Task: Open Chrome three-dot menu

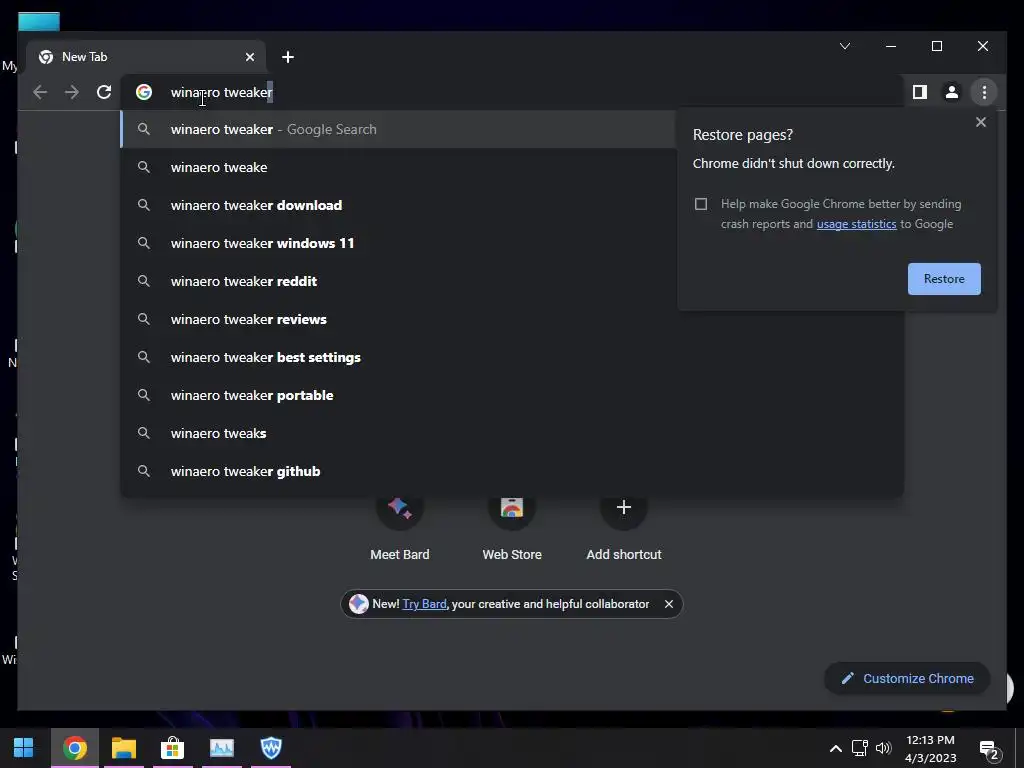Action: click(984, 92)
